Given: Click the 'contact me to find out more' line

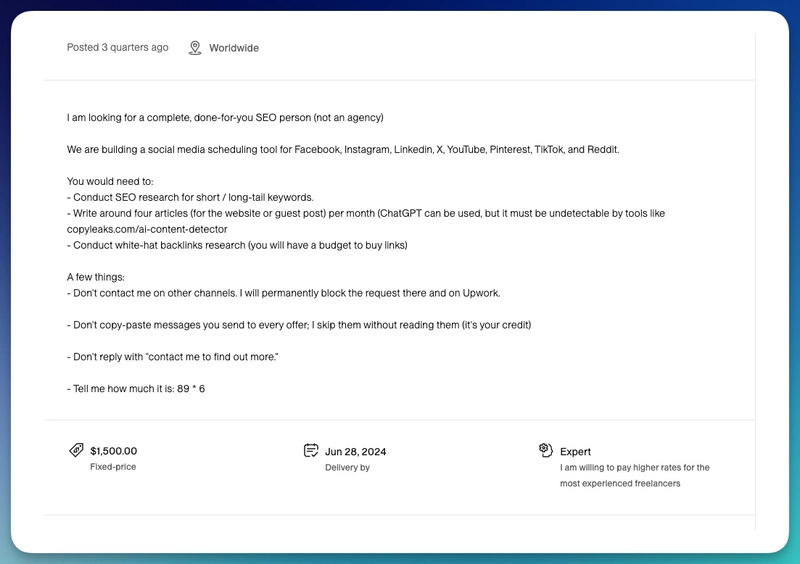Looking at the screenshot, I should tap(172, 357).
